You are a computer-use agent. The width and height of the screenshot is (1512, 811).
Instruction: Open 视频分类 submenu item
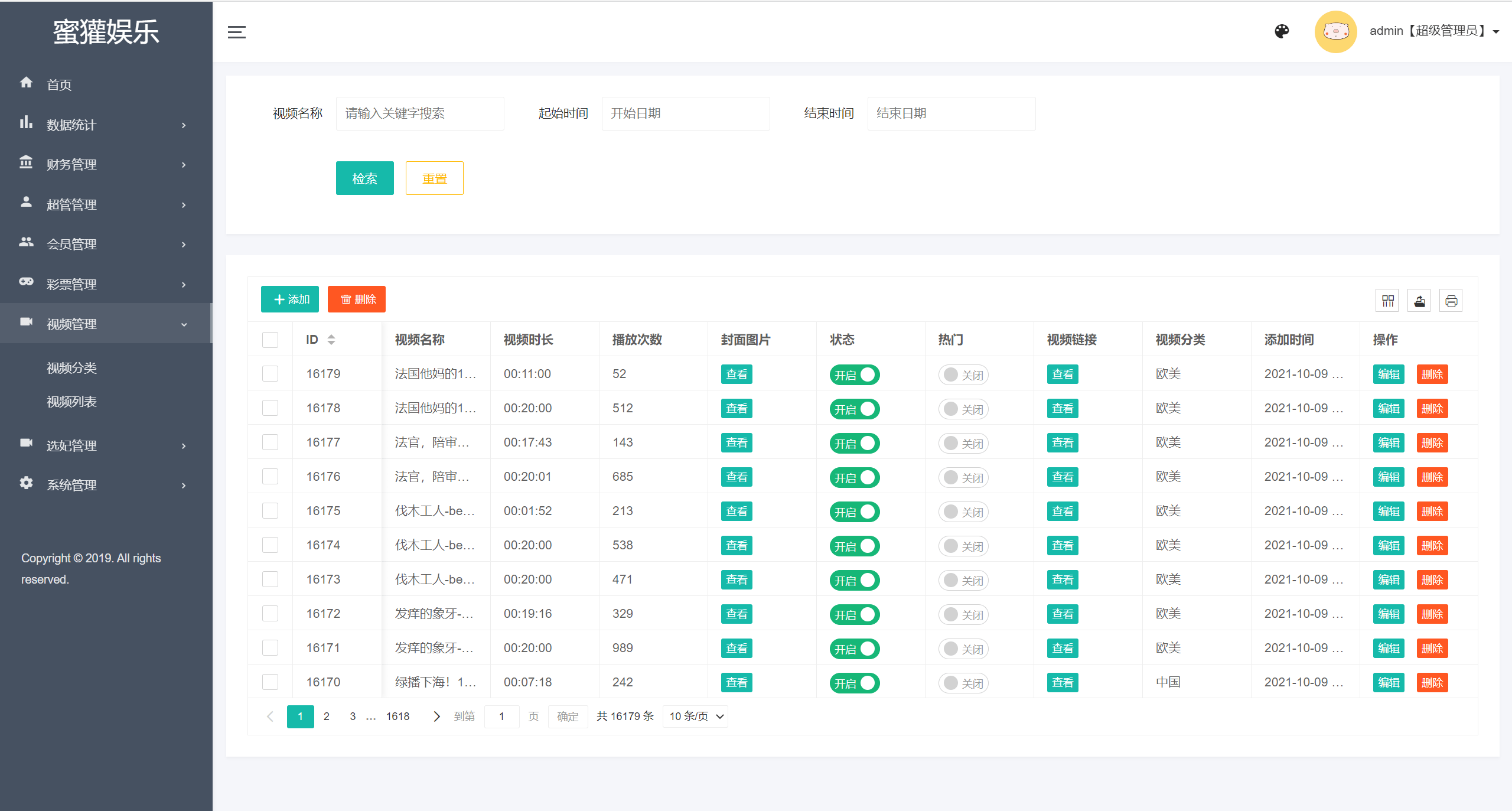(71, 368)
